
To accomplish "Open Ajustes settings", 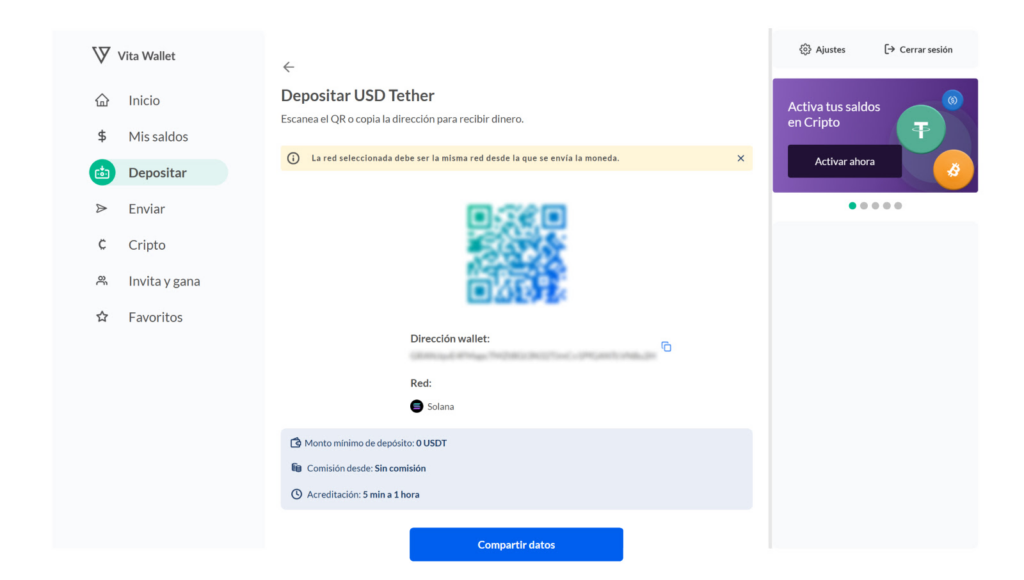I will click(x=822, y=50).
